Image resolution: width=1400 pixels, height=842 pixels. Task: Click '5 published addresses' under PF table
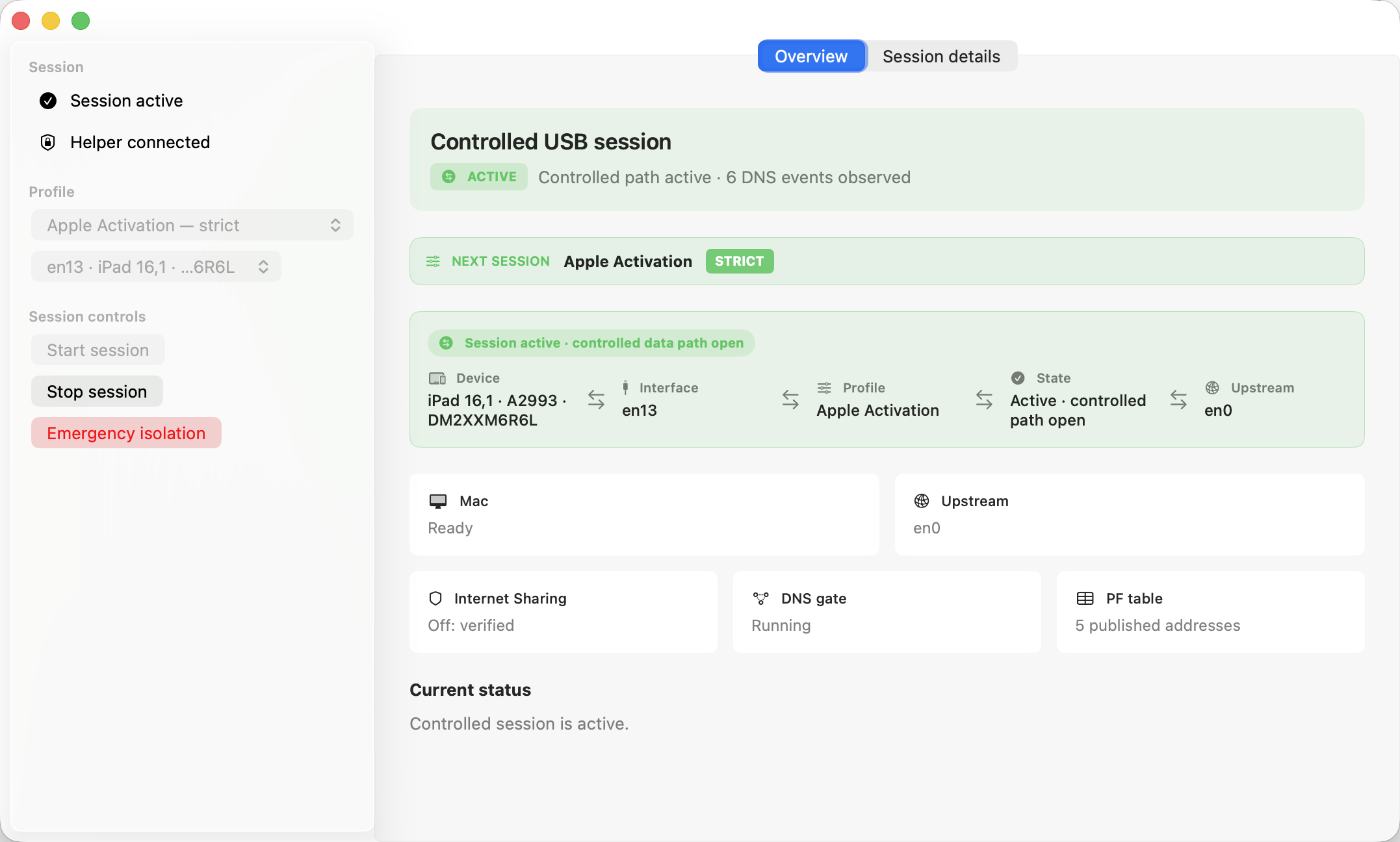1158,626
